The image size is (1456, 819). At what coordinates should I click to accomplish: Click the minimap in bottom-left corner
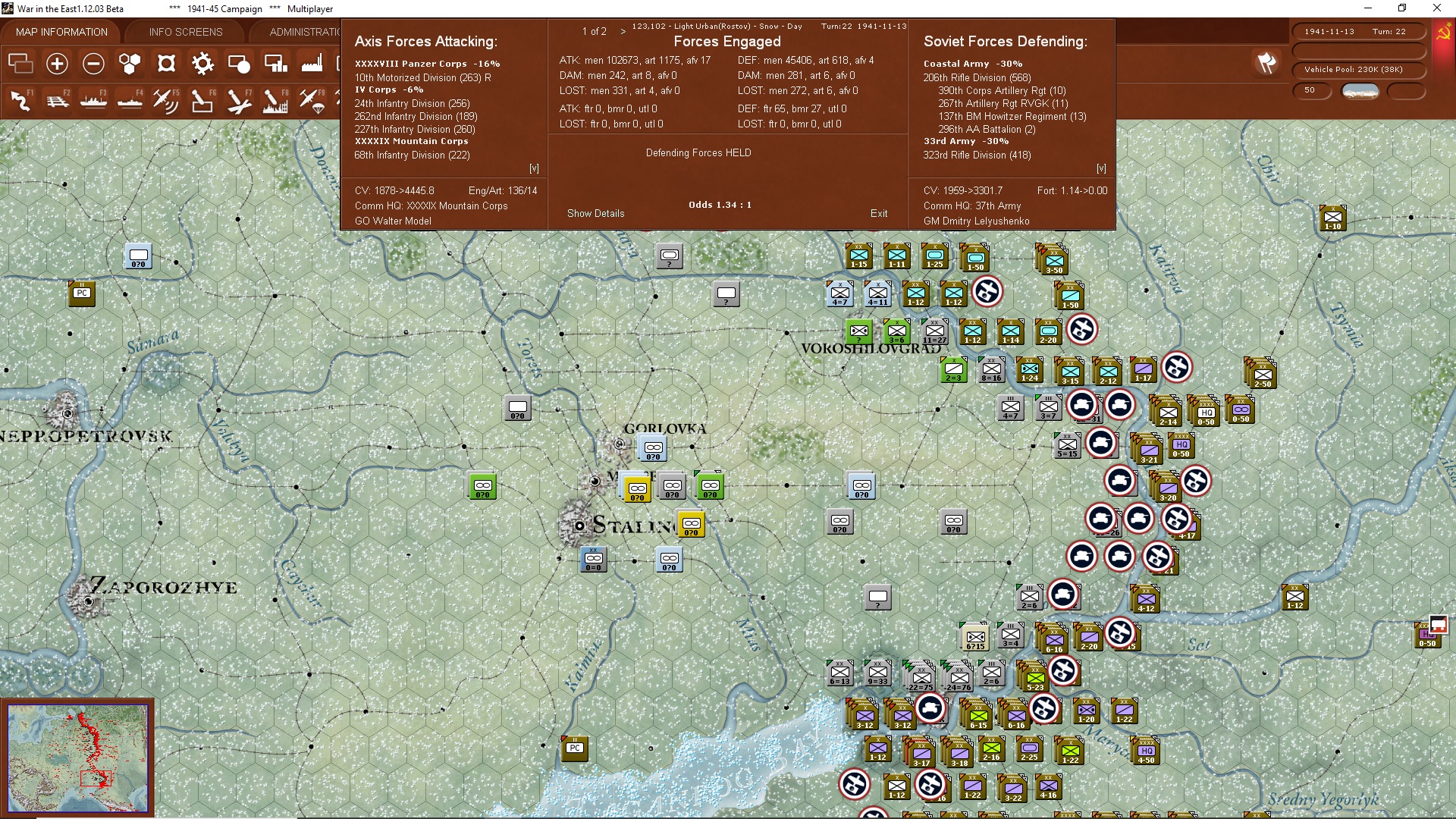[x=77, y=758]
